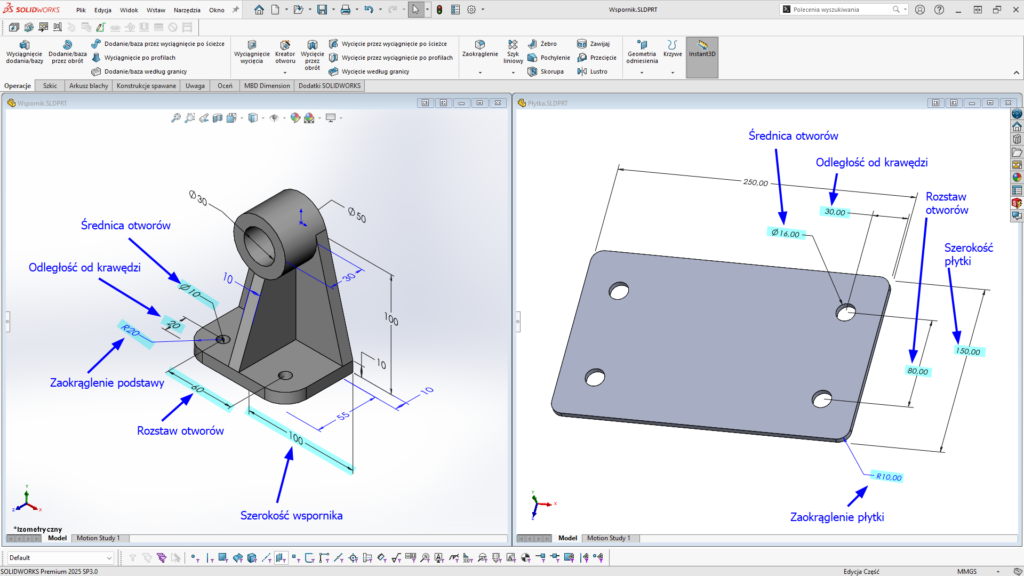Click the Zoom to Fit magnifier icon
The width and height of the screenshot is (1024, 576).
[176, 118]
